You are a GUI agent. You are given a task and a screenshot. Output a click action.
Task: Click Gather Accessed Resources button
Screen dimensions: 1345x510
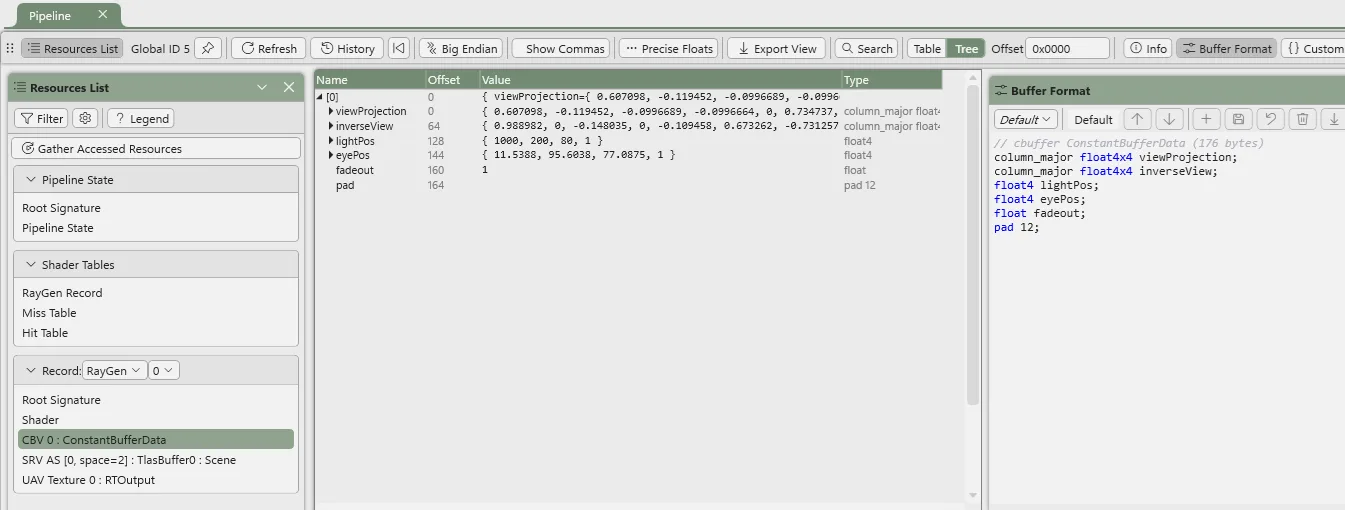(156, 148)
